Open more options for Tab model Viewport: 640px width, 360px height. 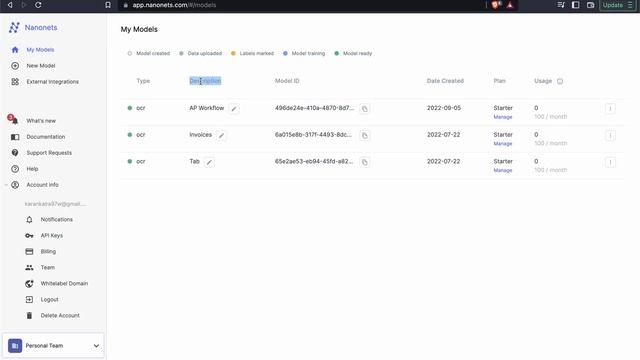[610, 162]
